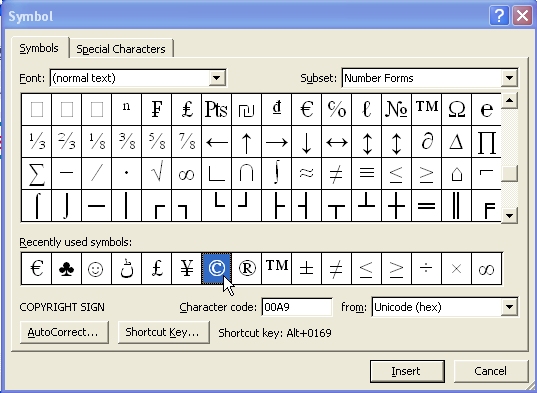
Task: Pick the one-third fraction ⅓ symbol
Action: coord(36,141)
